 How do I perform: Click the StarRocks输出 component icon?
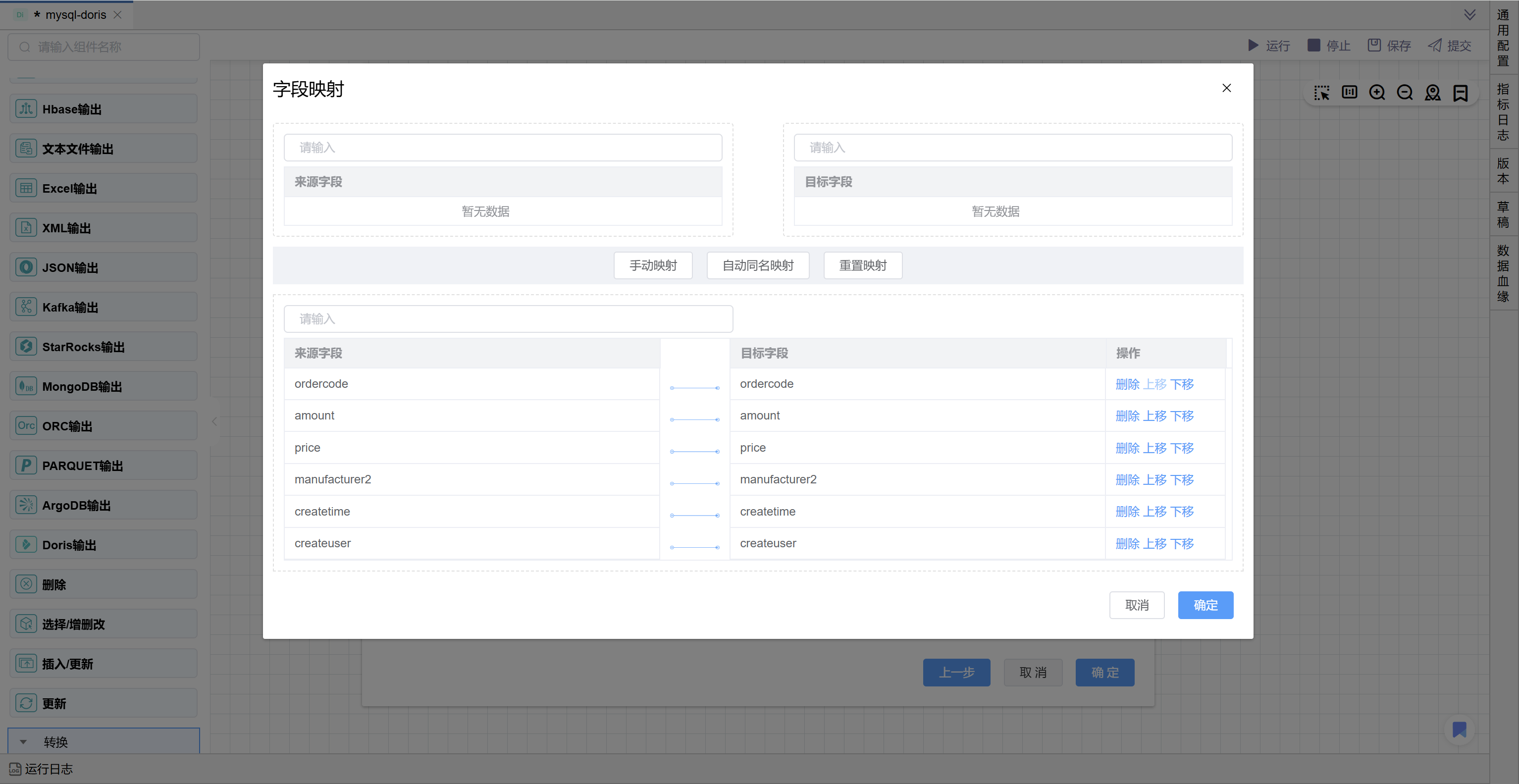[x=26, y=347]
